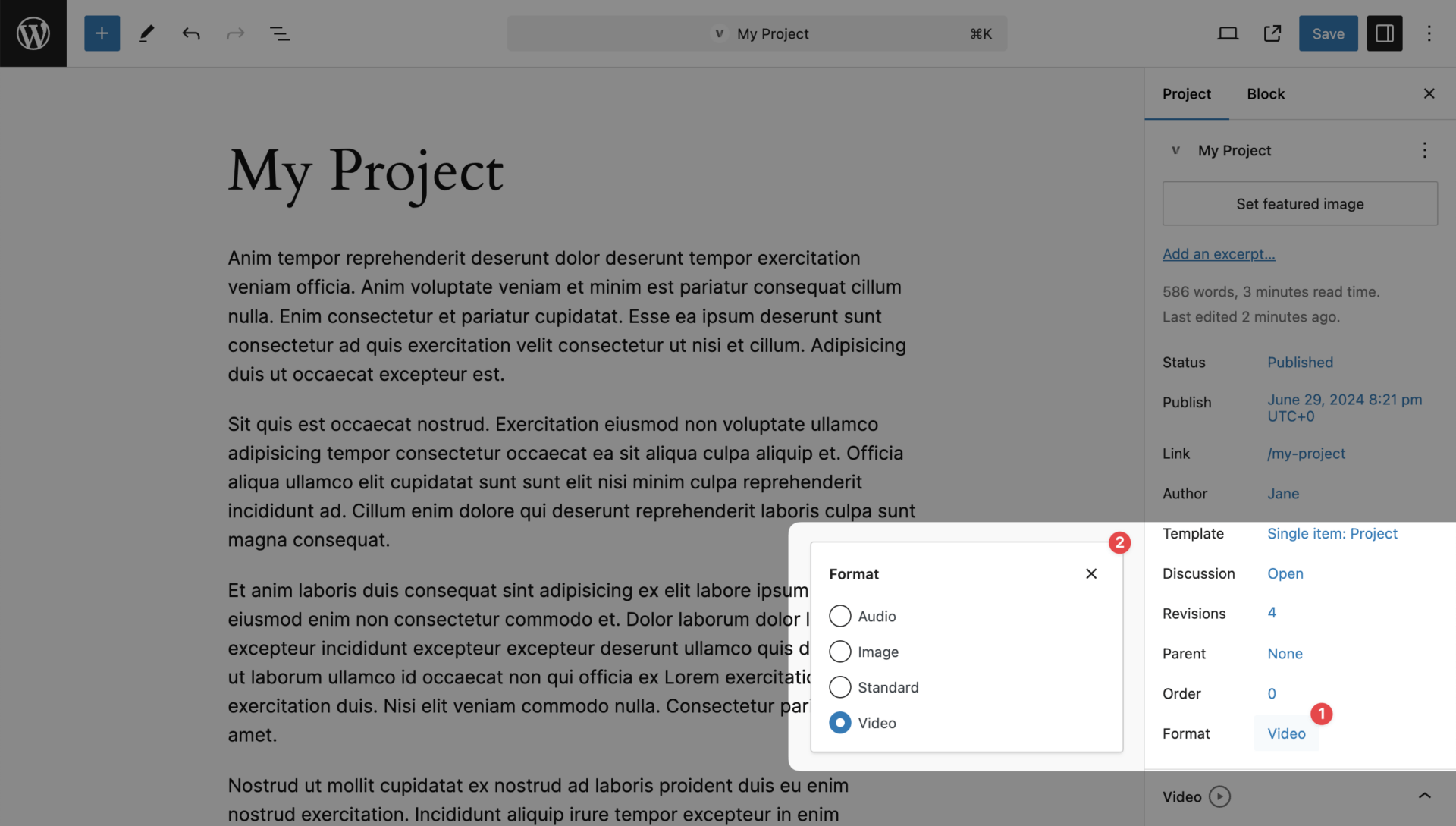Open the Video format dropdown button

(x=1286, y=733)
